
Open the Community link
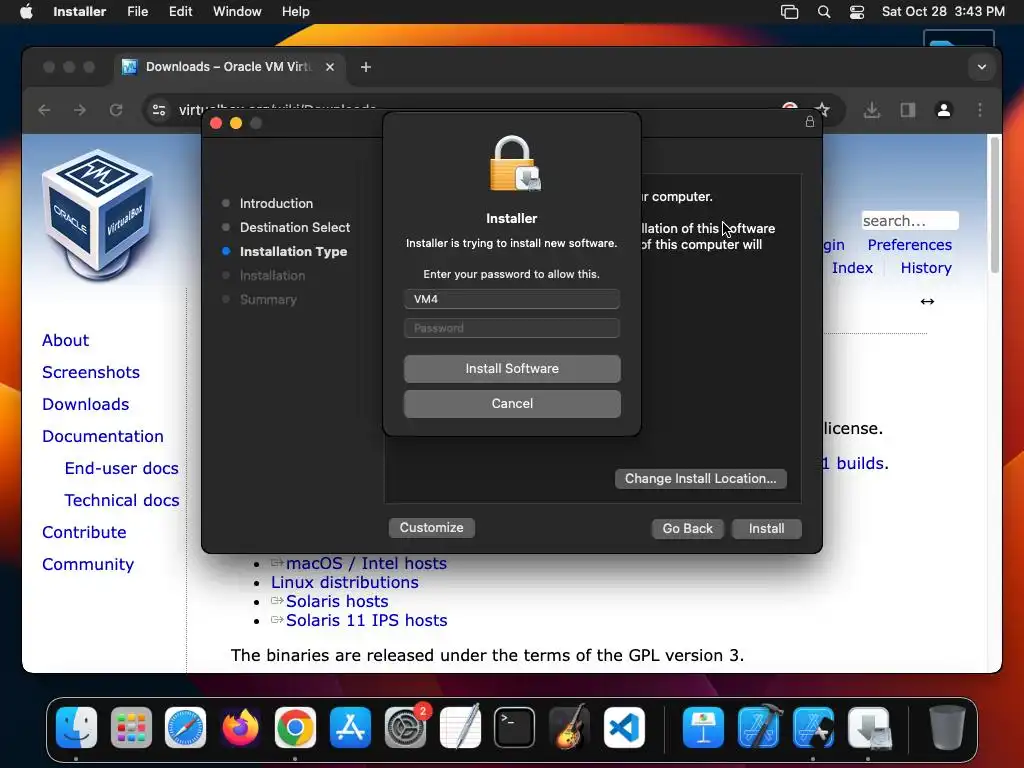click(x=88, y=564)
